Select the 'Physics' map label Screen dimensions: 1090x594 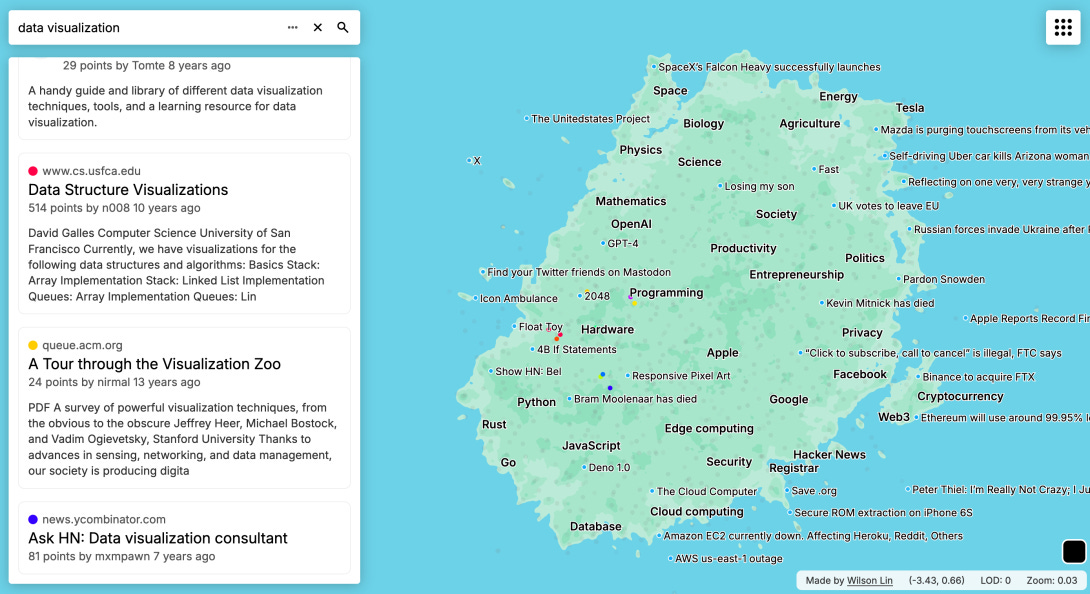click(x=640, y=150)
